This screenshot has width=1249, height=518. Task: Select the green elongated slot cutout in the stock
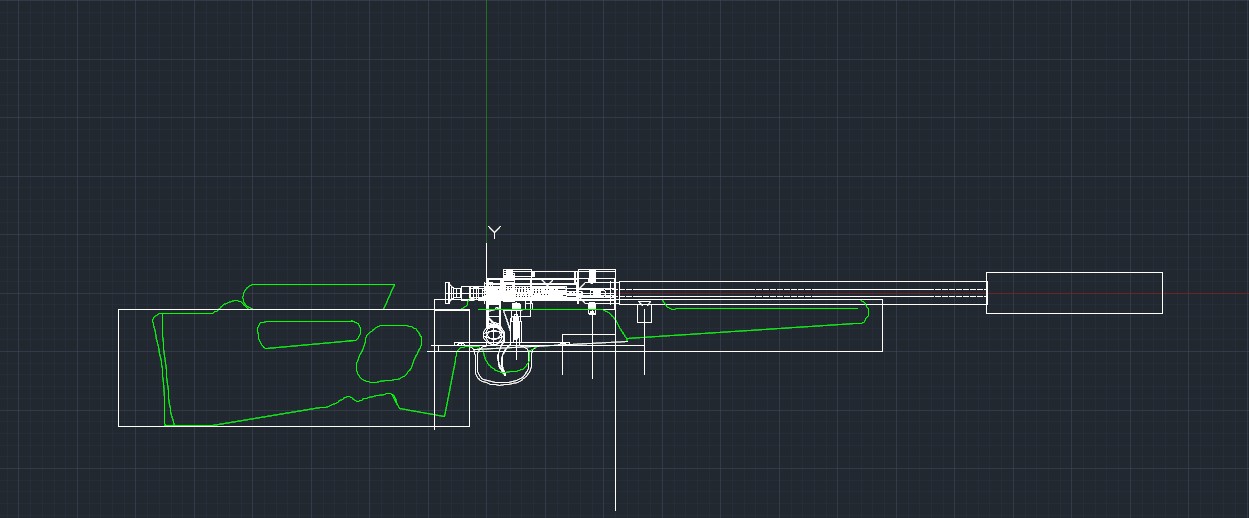[310, 334]
